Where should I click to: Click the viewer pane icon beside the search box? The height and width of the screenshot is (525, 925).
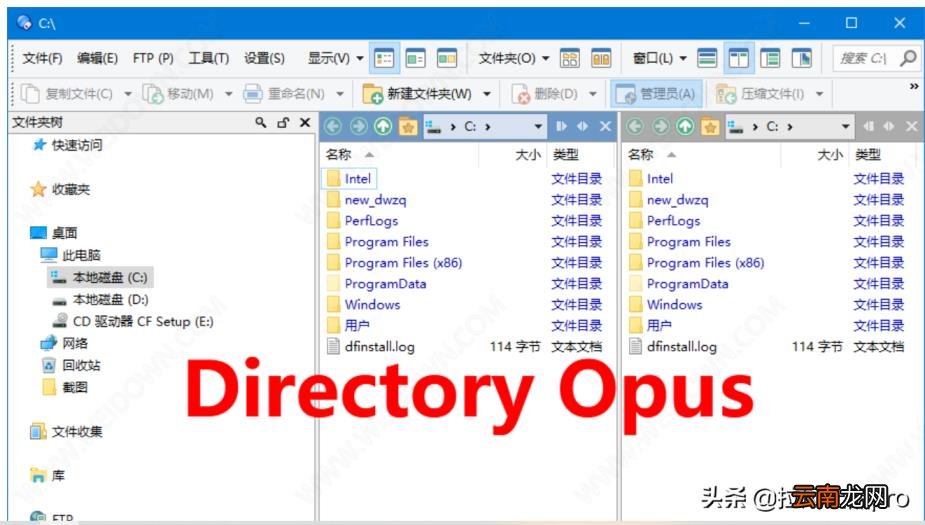point(801,58)
